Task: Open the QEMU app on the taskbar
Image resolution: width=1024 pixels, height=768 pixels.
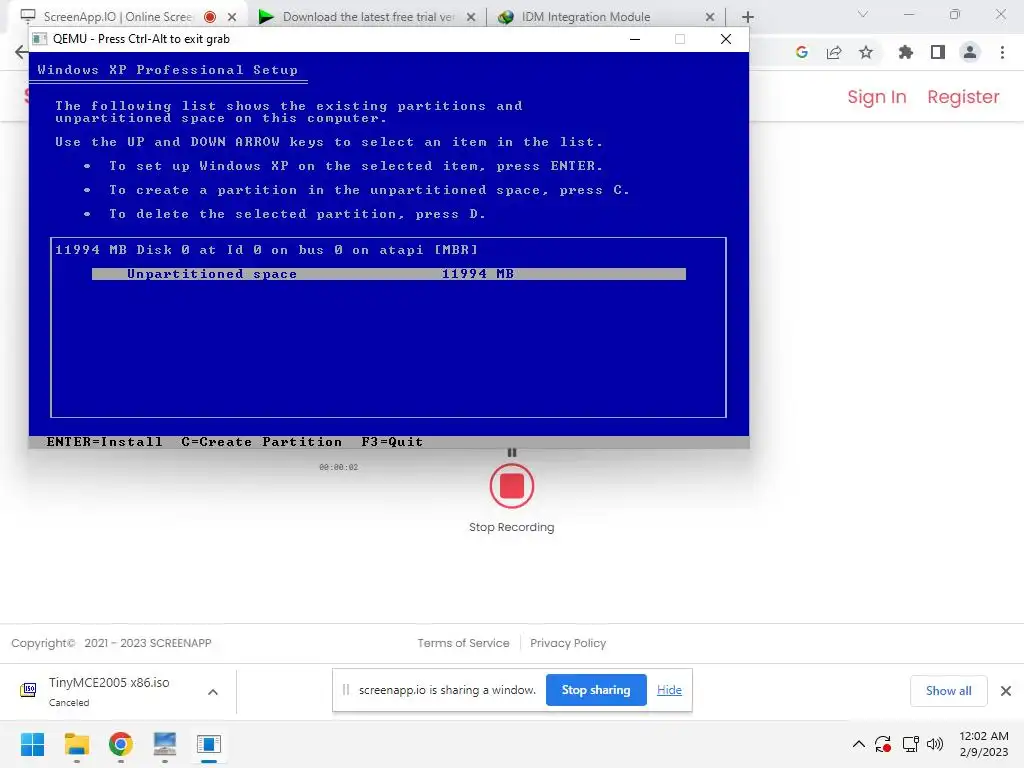Action: (x=209, y=744)
